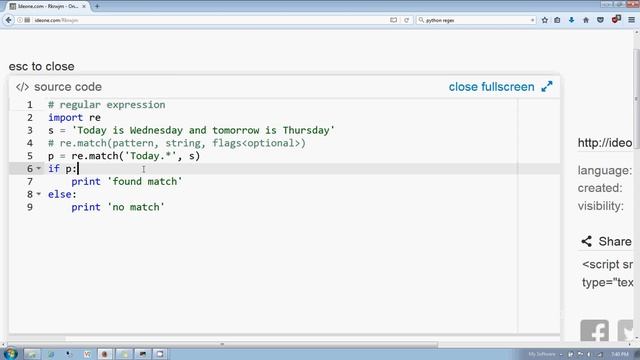
Task: Open the first taskbar application icon after the Start button
Action: [x=32, y=354]
